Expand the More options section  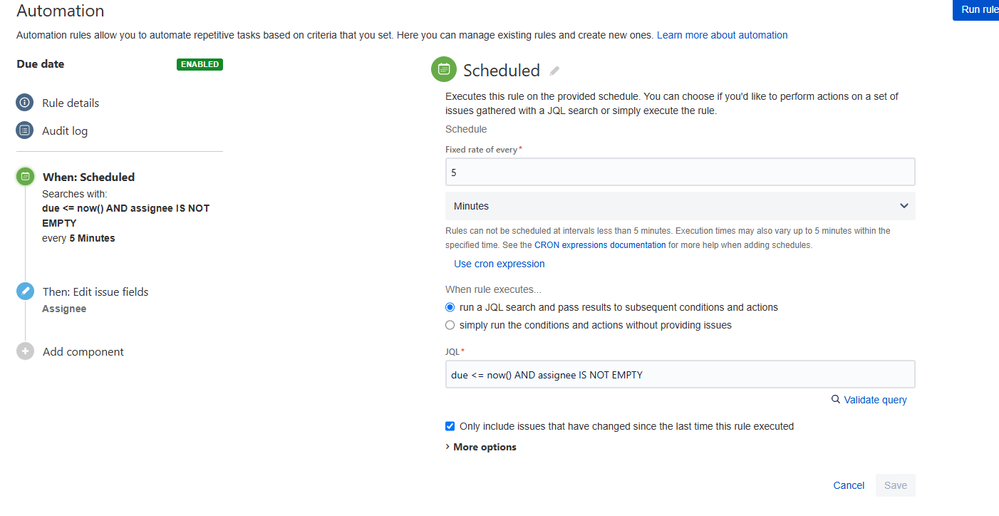[484, 447]
